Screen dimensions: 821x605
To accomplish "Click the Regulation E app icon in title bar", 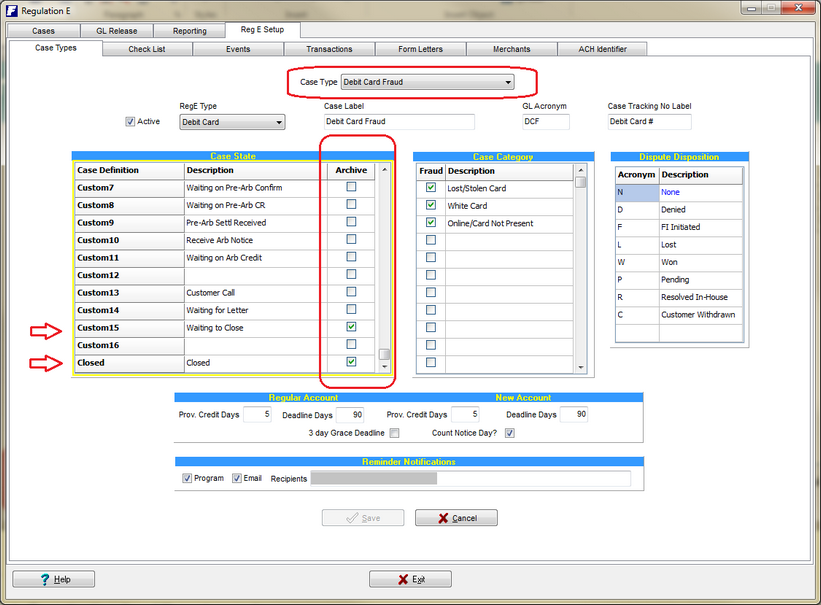I will 11,11.
